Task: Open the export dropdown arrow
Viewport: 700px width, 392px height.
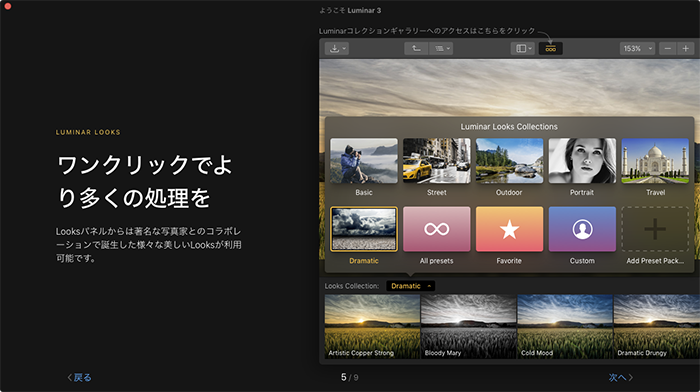Action: (x=344, y=49)
